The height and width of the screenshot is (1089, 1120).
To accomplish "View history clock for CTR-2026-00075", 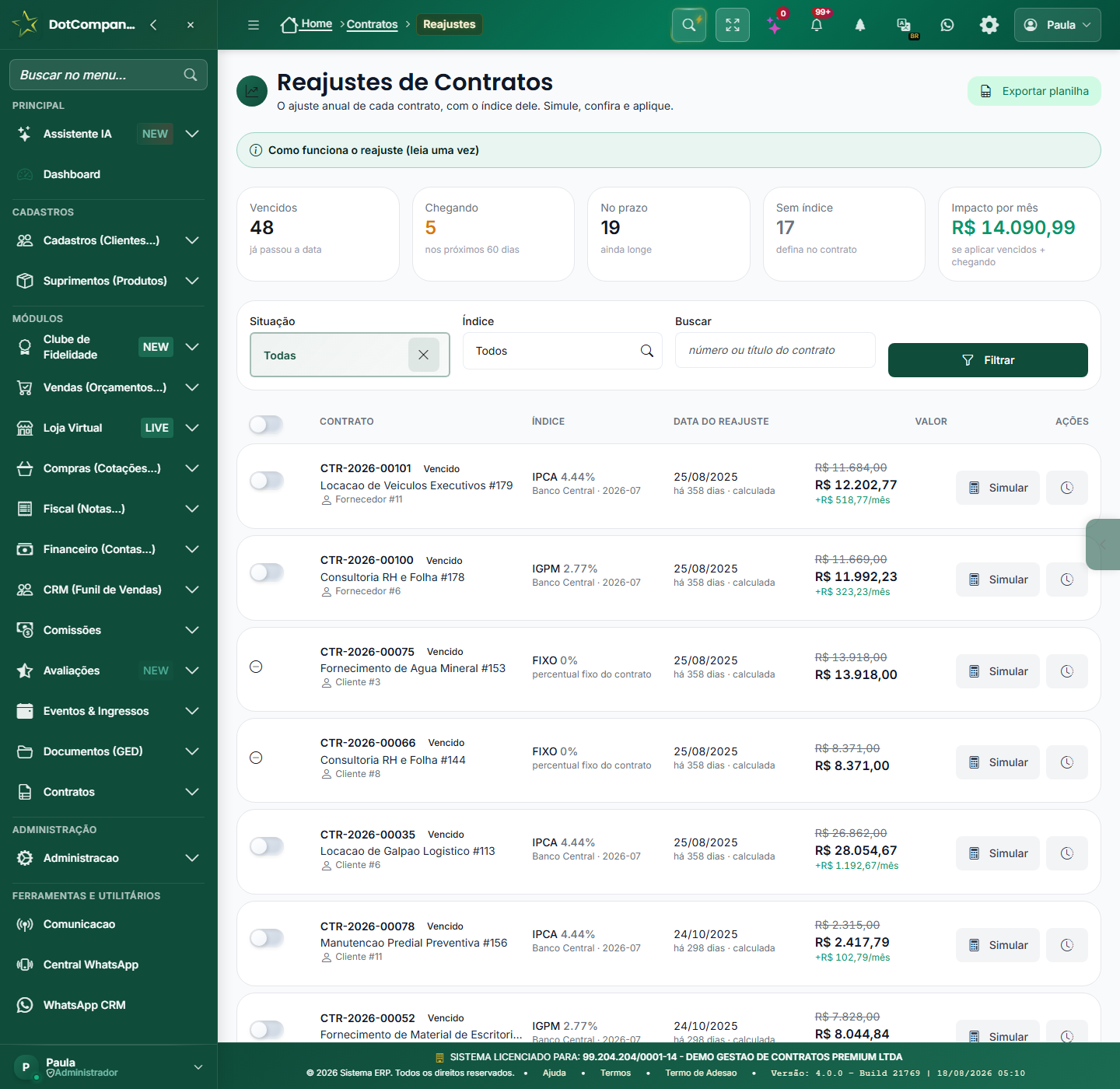I will (x=1067, y=671).
